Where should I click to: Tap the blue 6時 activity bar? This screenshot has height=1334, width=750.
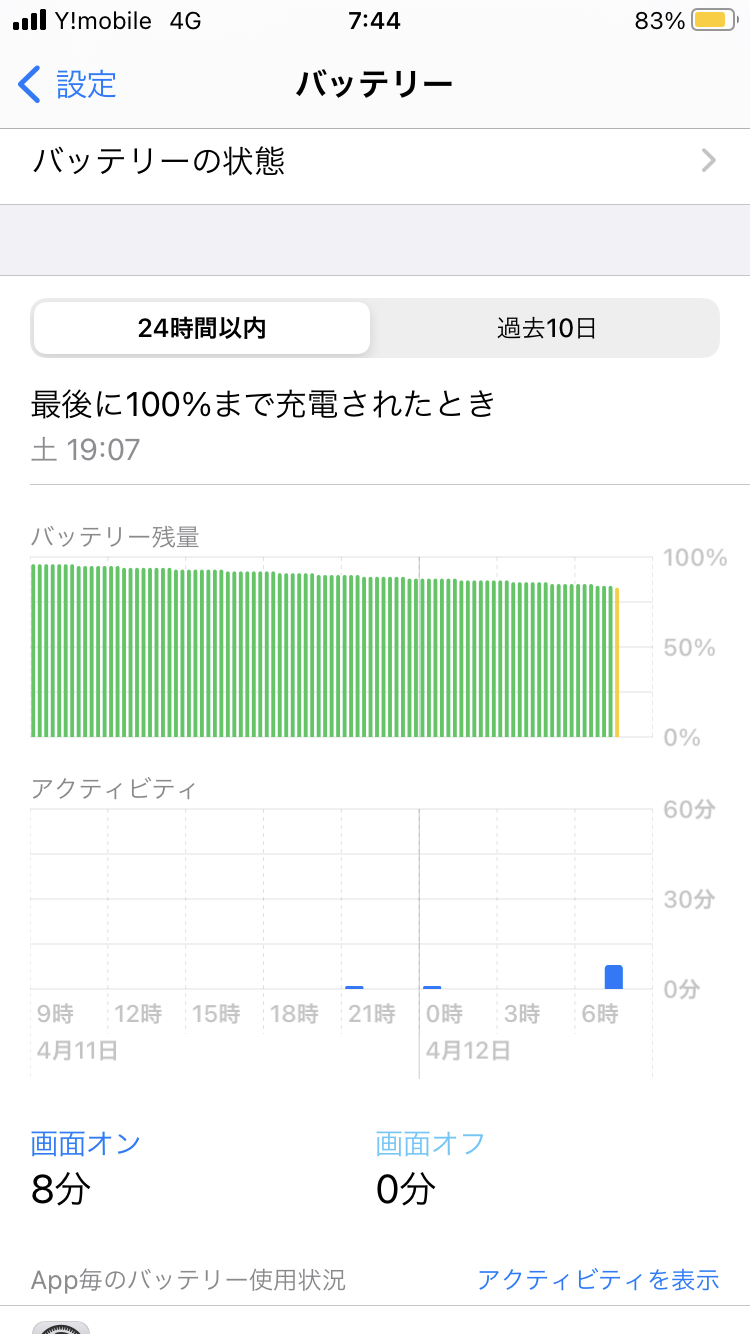point(613,977)
